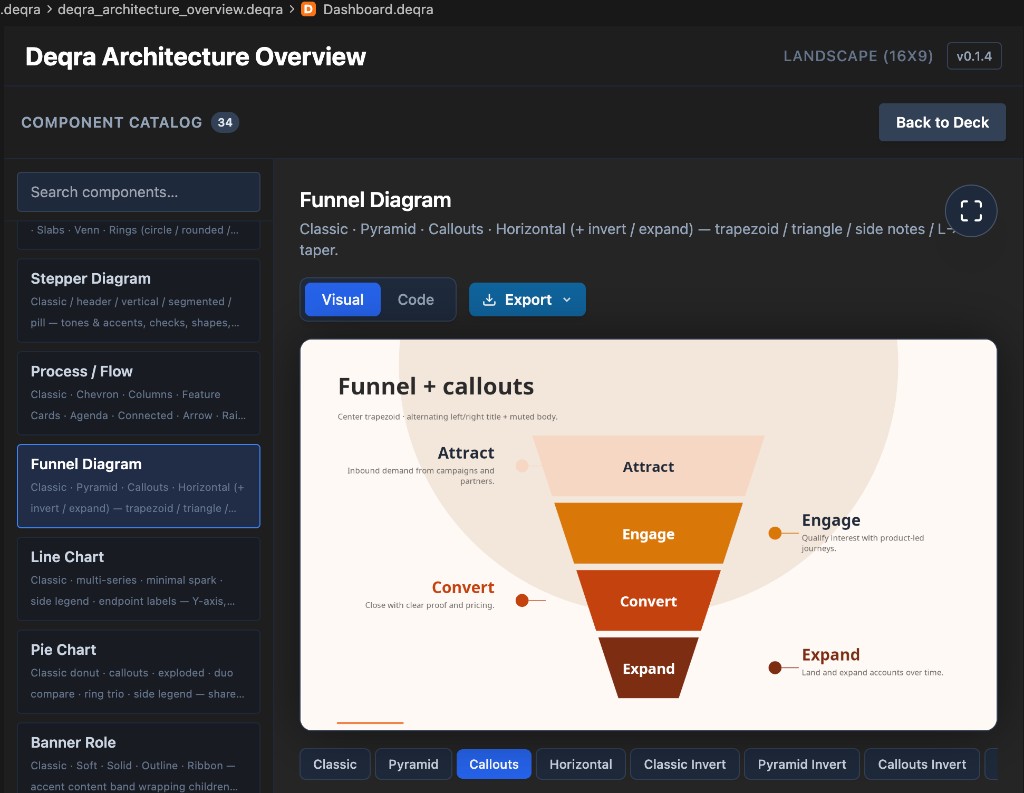Click the Back to Deck button
The width and height of the screenshot is (1024, 793).
click(942, 122)
